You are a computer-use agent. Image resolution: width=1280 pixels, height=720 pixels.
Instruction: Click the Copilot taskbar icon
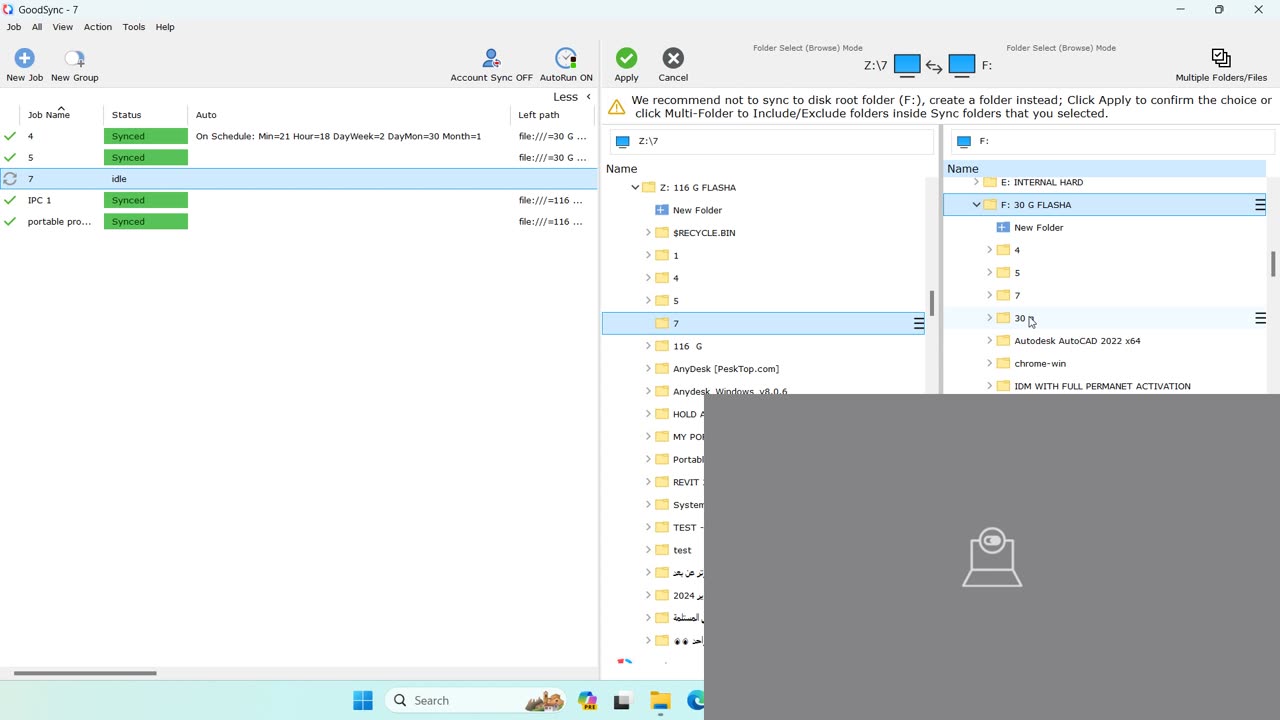[x=587, y=700]
